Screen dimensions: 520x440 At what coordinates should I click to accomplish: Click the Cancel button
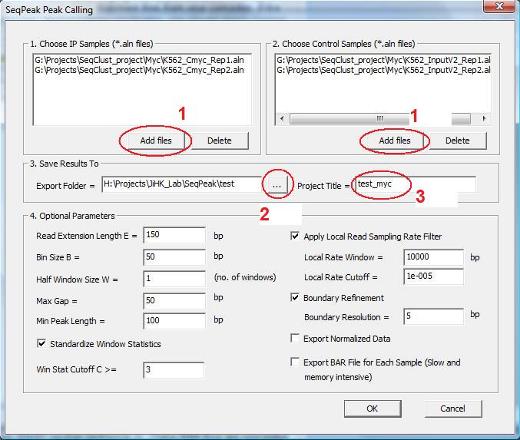pyautogui.click(x=453, y=409)
